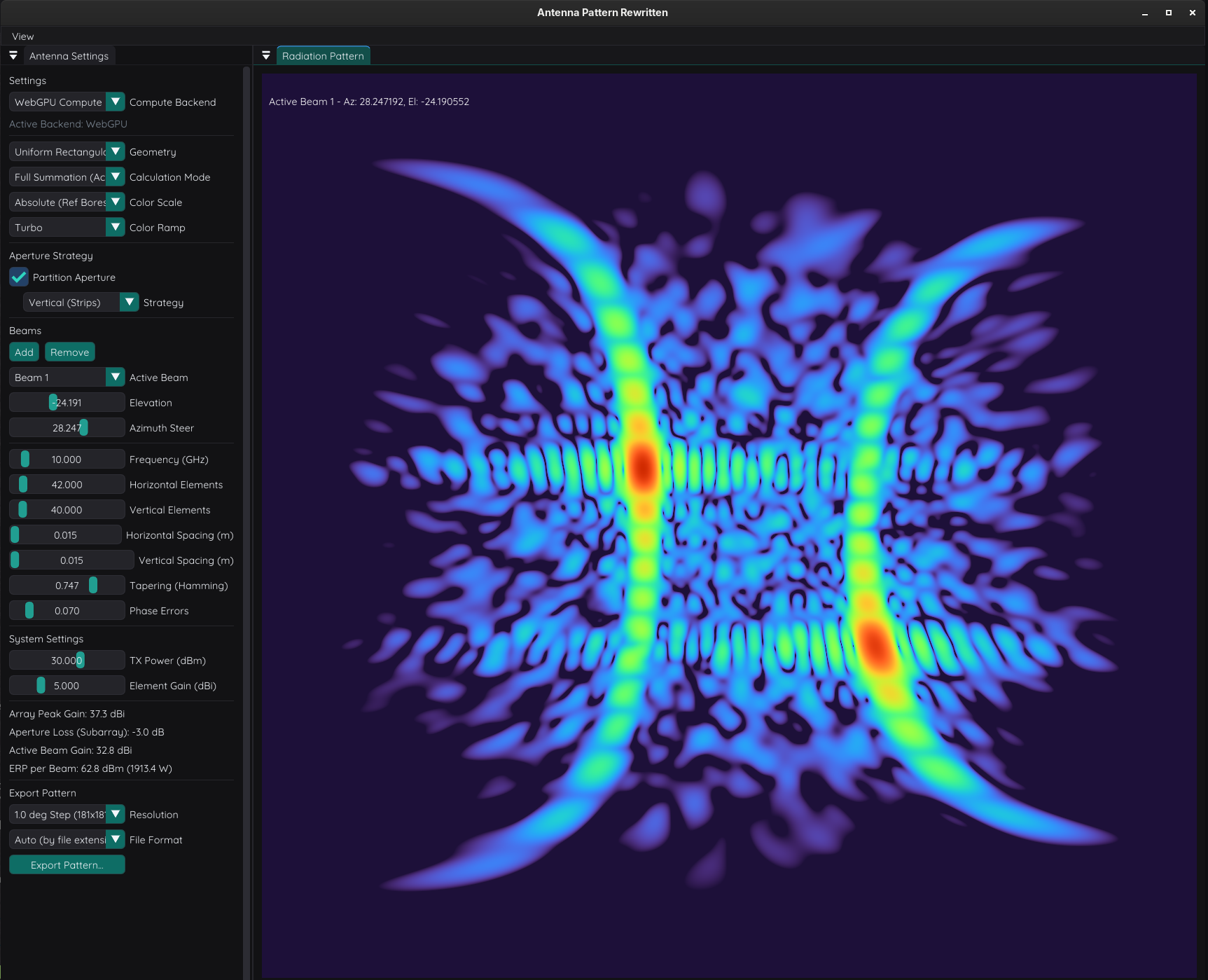Click the 'Active Beam 1 - Az' overlay text

[369, 102]
